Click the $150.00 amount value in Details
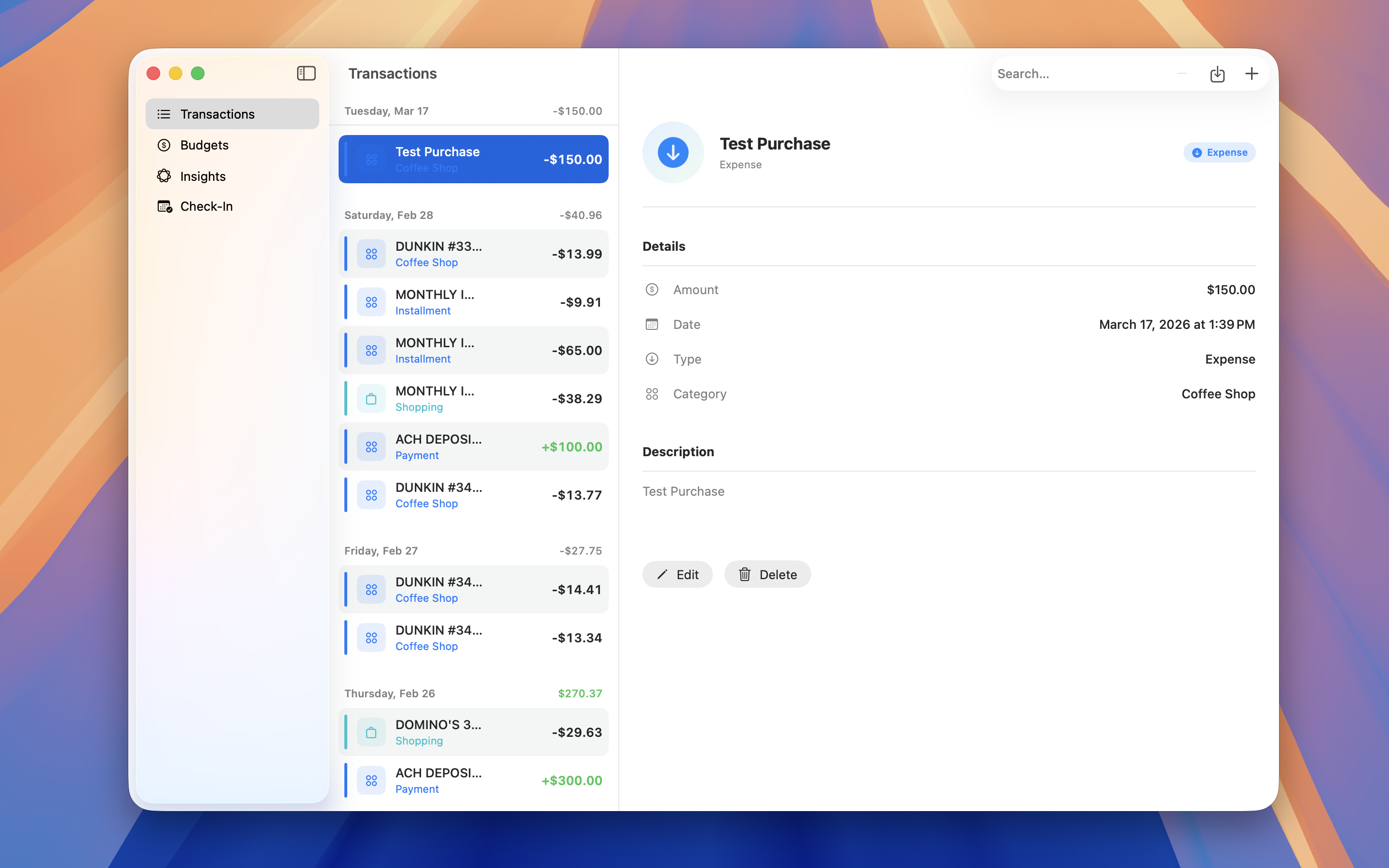 [1231, 289]
